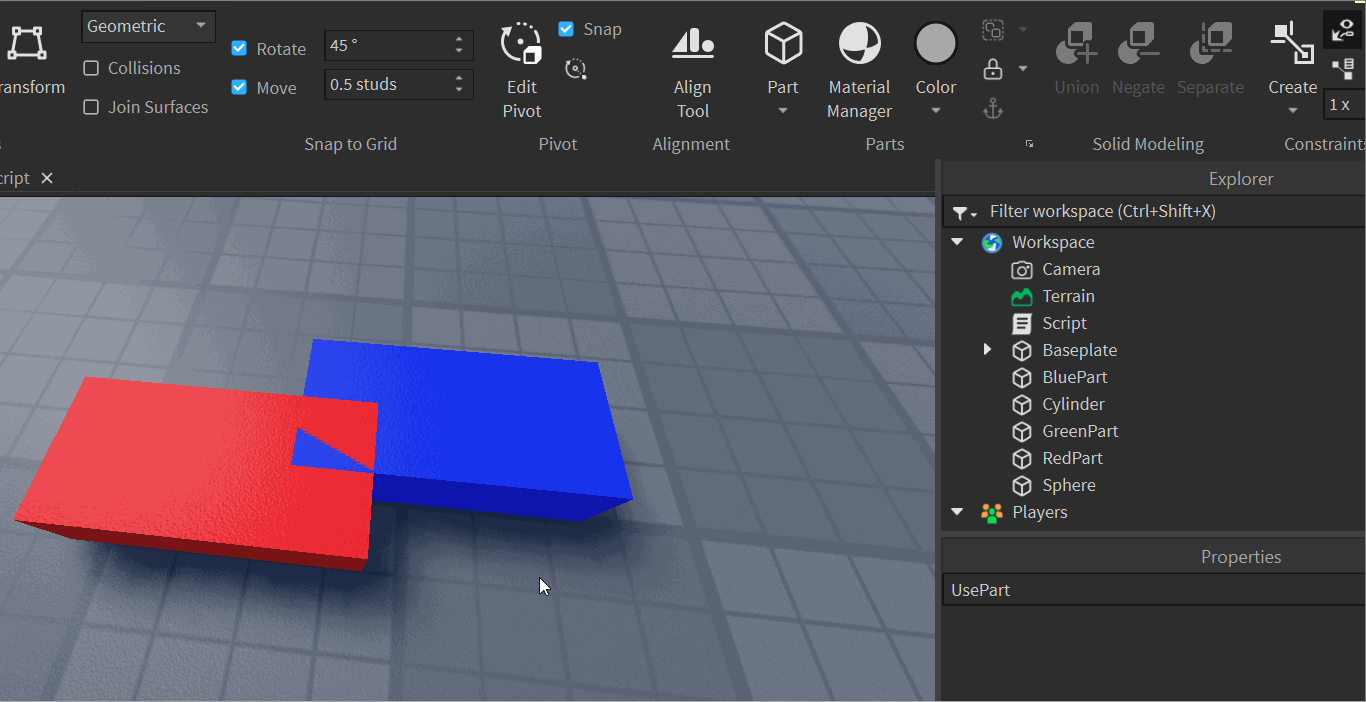Open the Filter workspace dropdown arrow
Screen dimensions: 1366x702
pos(973,214)
